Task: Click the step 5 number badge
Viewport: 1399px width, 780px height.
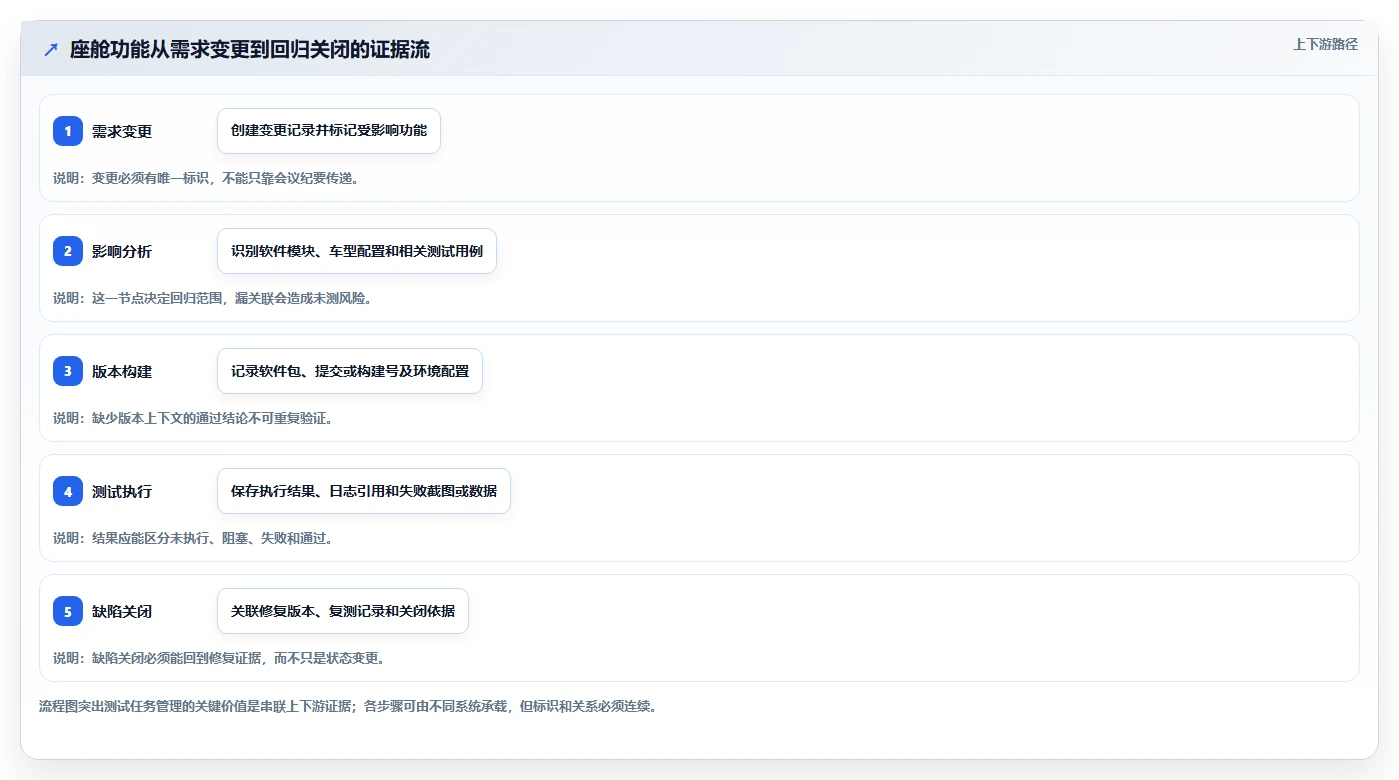Action: click(68, 611)
